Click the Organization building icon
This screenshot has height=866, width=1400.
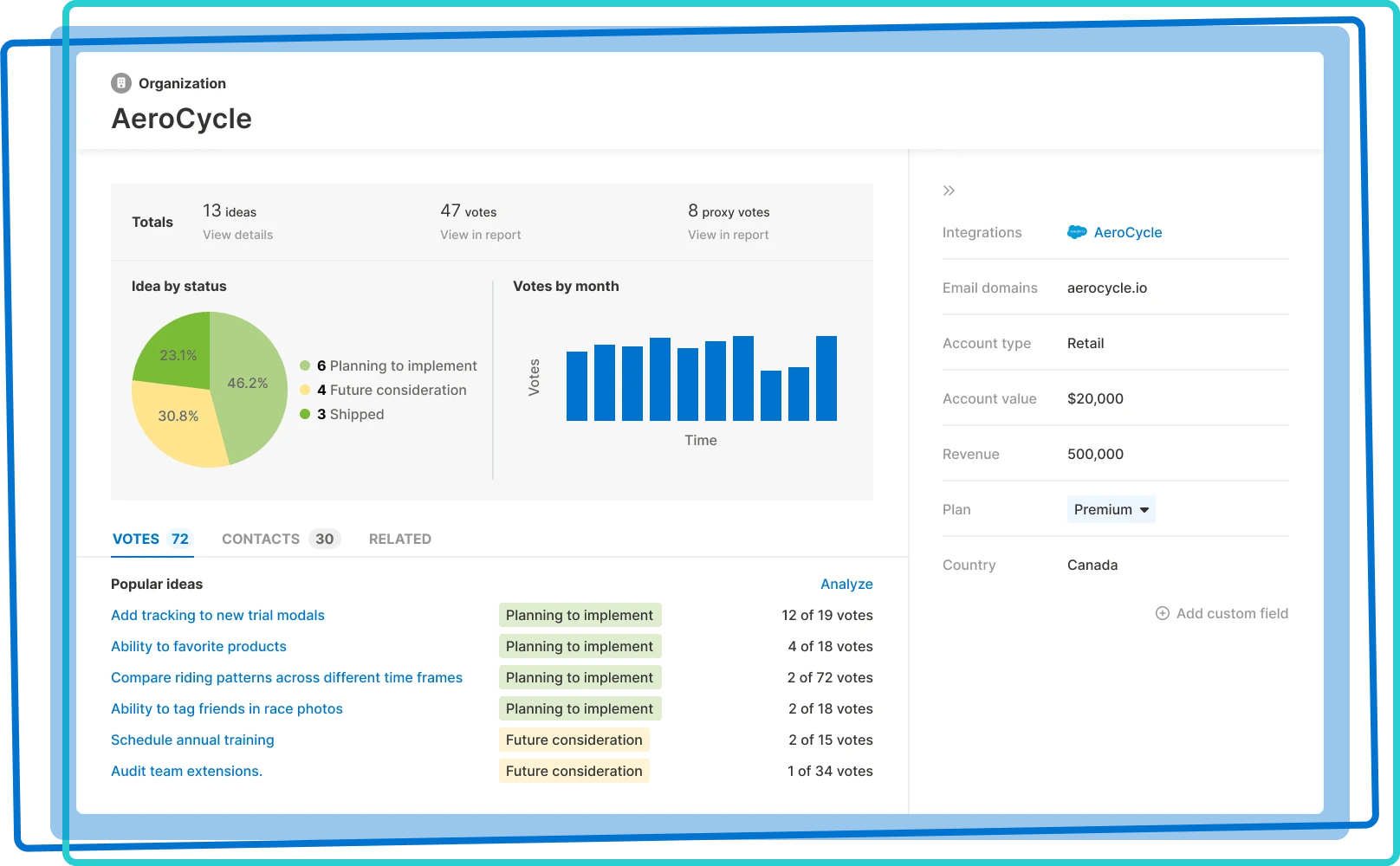coord(121,83)
